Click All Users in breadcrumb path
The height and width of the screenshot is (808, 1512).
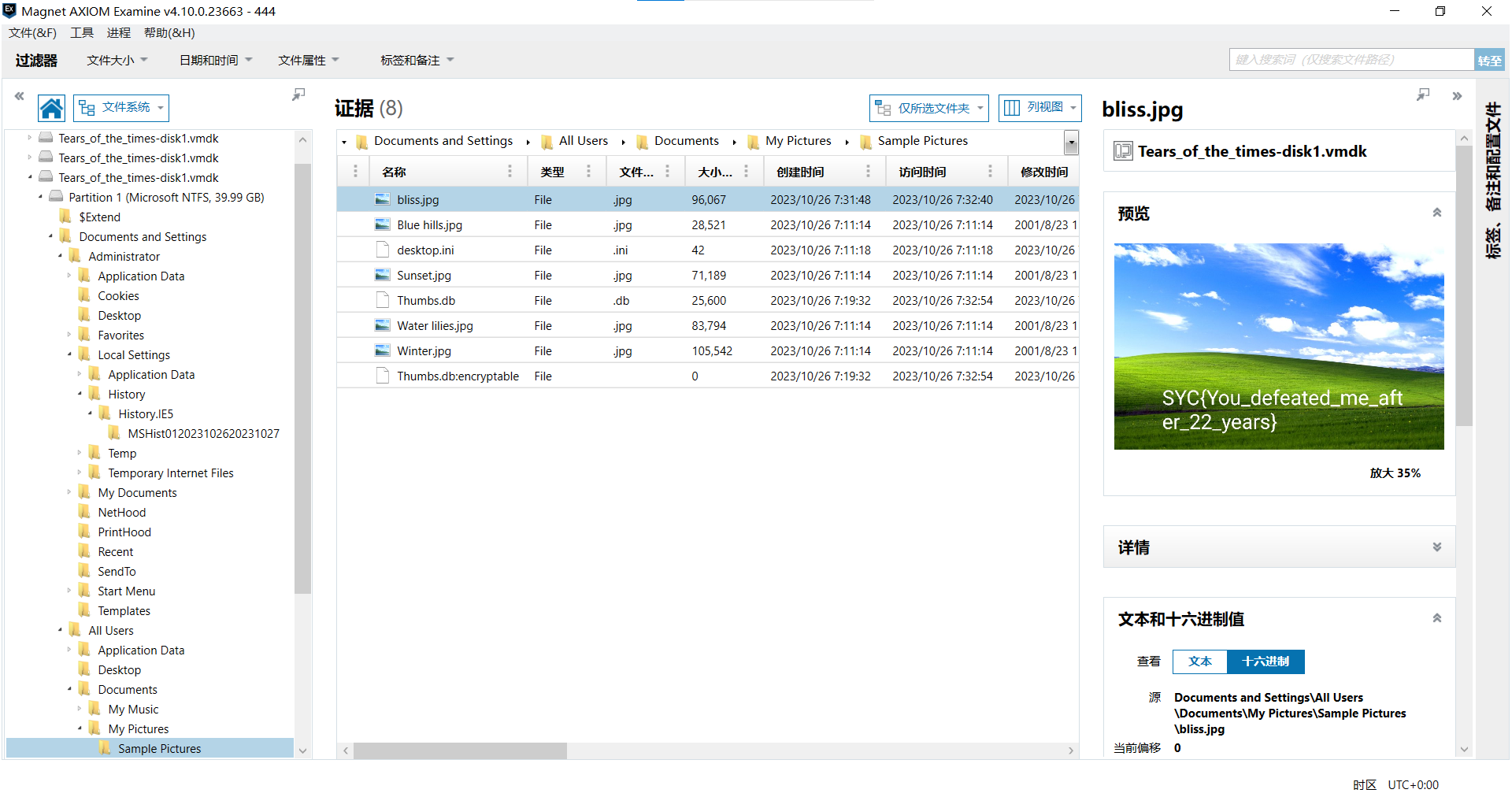coord(584,141)
